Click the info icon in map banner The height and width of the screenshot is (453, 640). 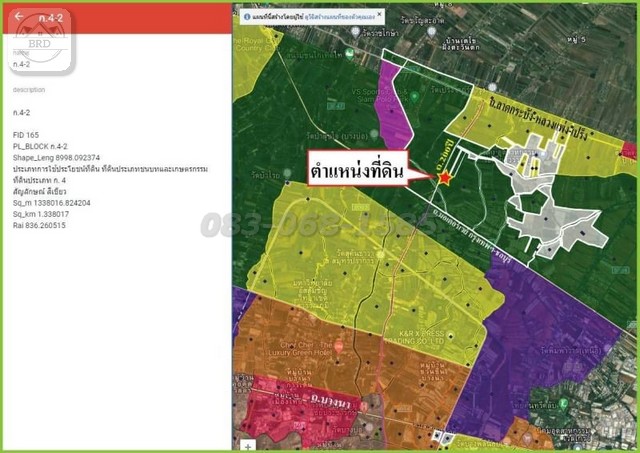pyautogui.click(x=247, y=17)
